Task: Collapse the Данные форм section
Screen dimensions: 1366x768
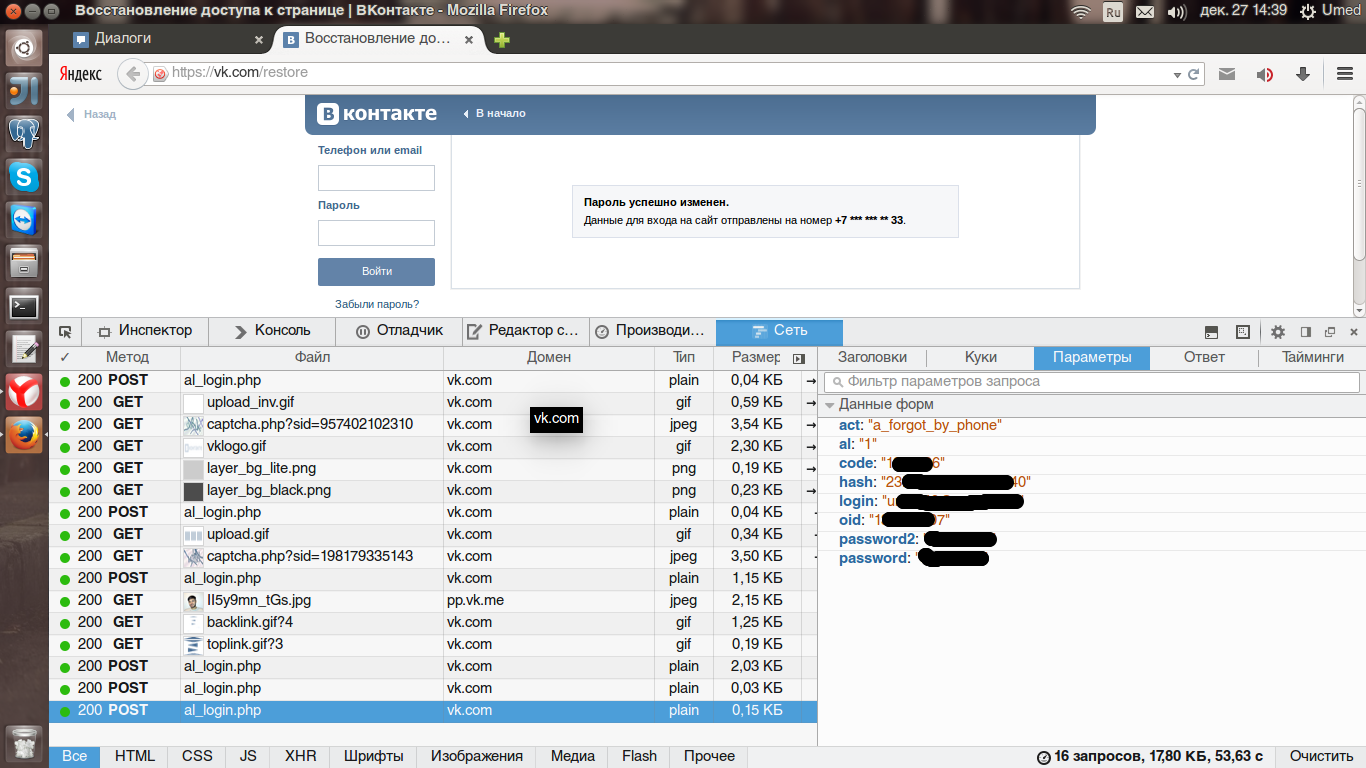Action: click(x=830, y=405)
